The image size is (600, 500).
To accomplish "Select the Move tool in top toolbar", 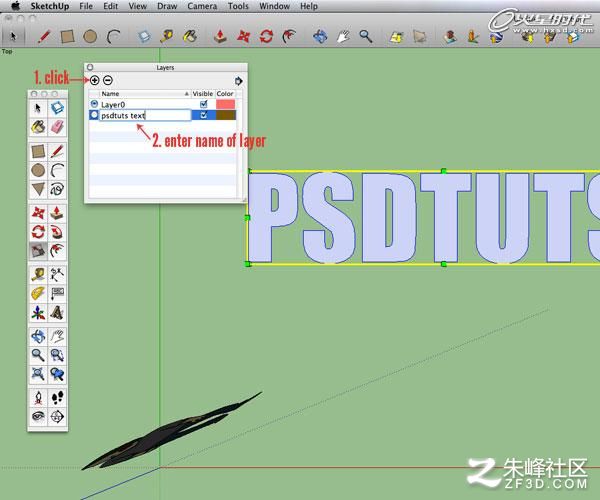I will tap(243, 37).
